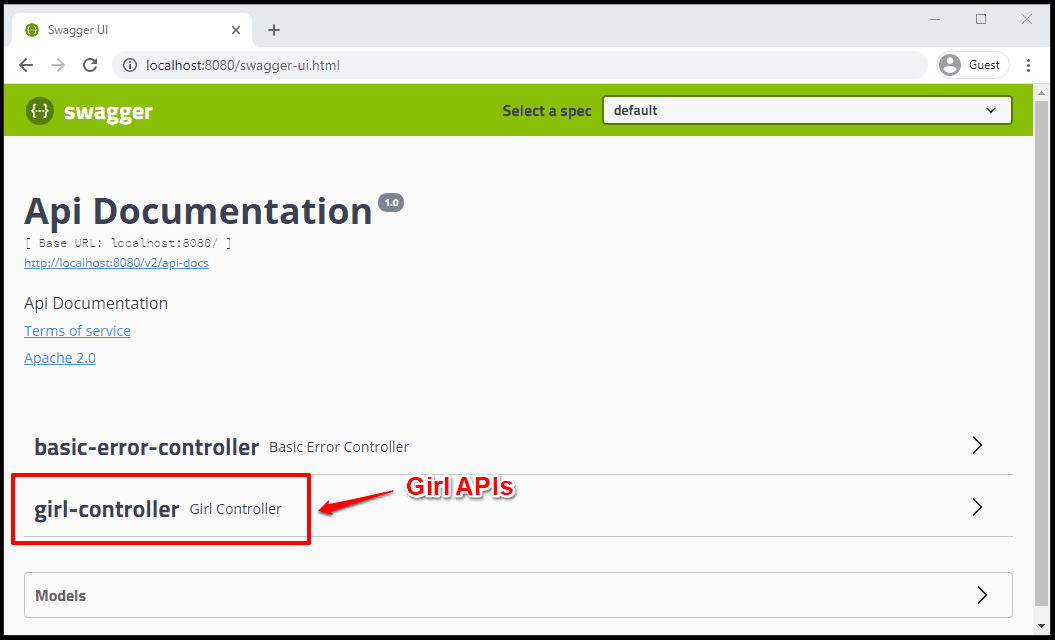Click the browser forward arrow
Screen dimensions: 1055x640
click(59, 65)
